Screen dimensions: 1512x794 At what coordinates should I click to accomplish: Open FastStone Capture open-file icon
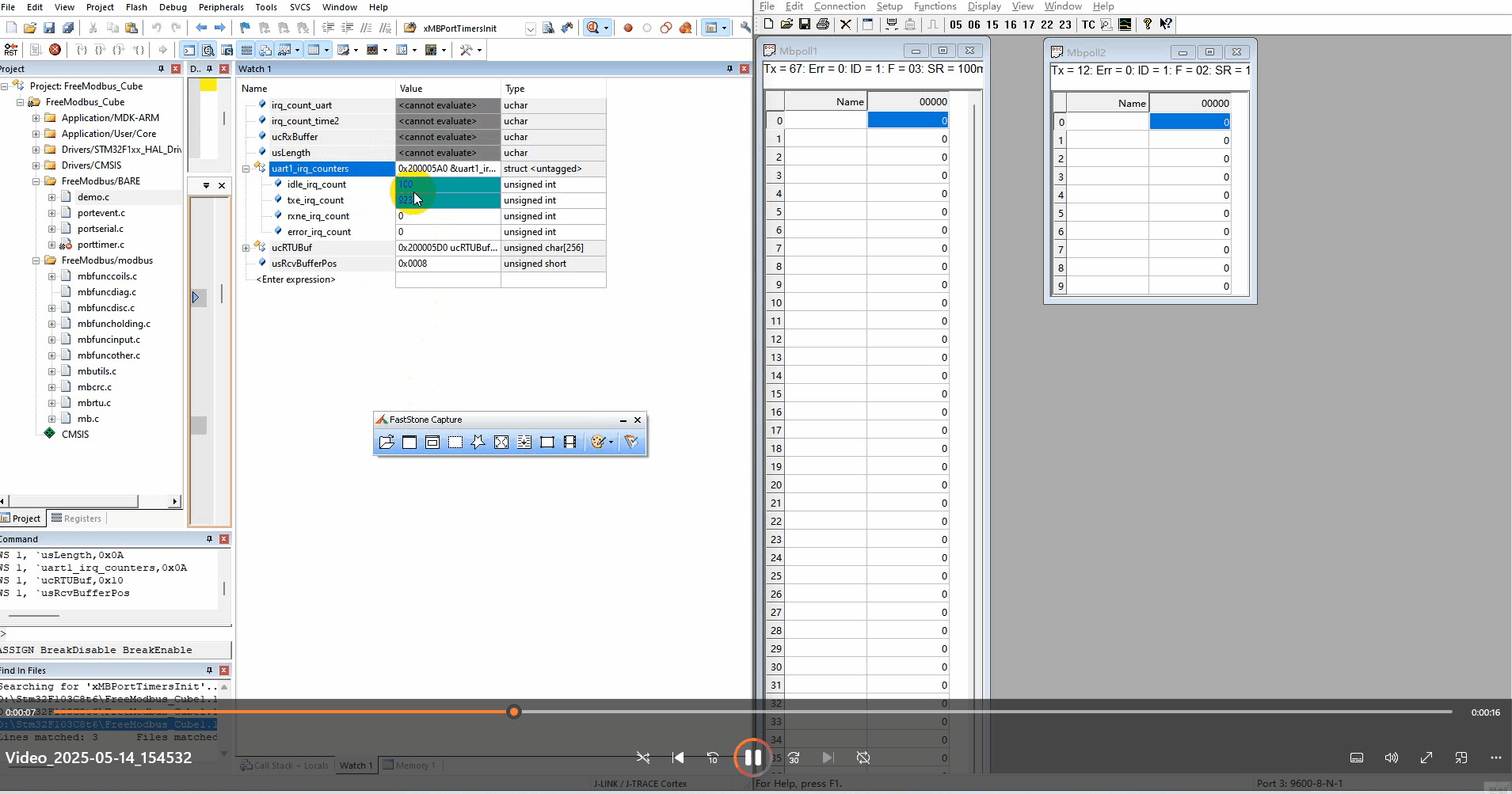click(x=387, y=443)
